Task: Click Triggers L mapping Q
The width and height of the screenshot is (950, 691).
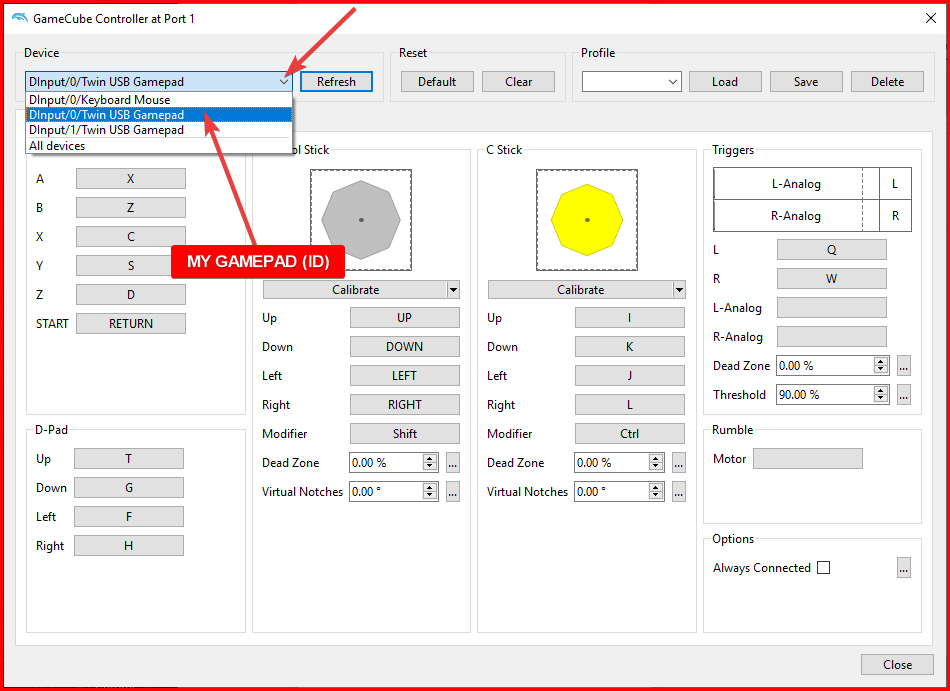Action: tap(831, 250)
